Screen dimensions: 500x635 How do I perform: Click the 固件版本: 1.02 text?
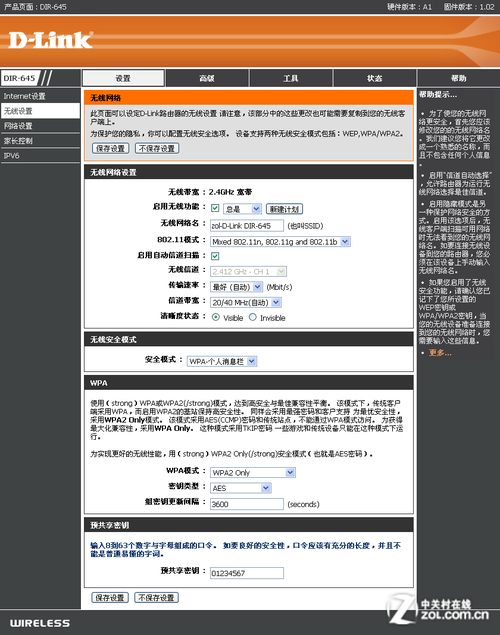(x=469, y=7)
